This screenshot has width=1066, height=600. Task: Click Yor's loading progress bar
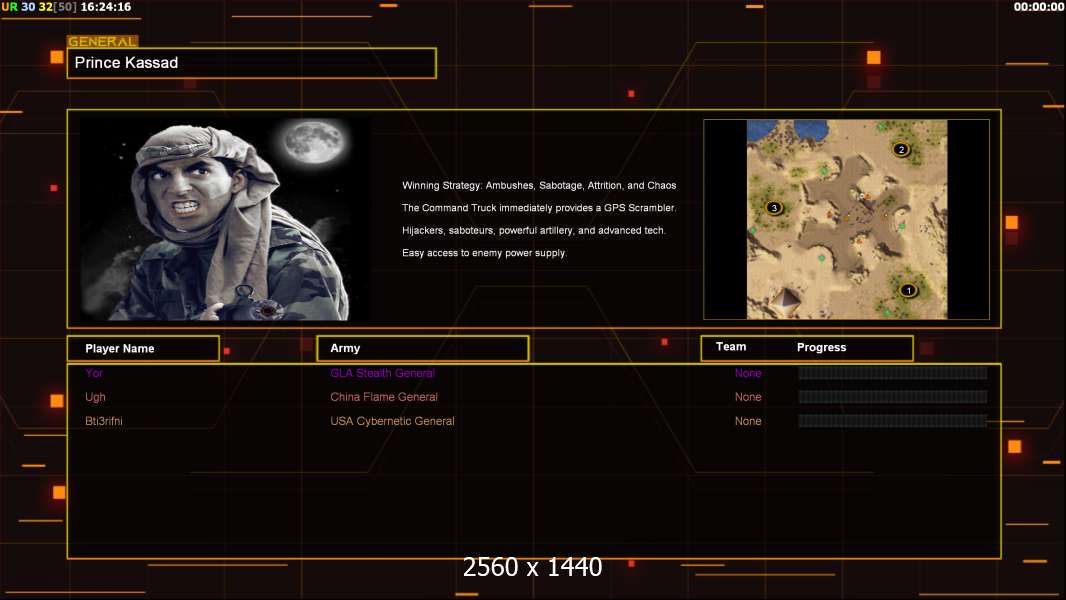coord(892,373)
